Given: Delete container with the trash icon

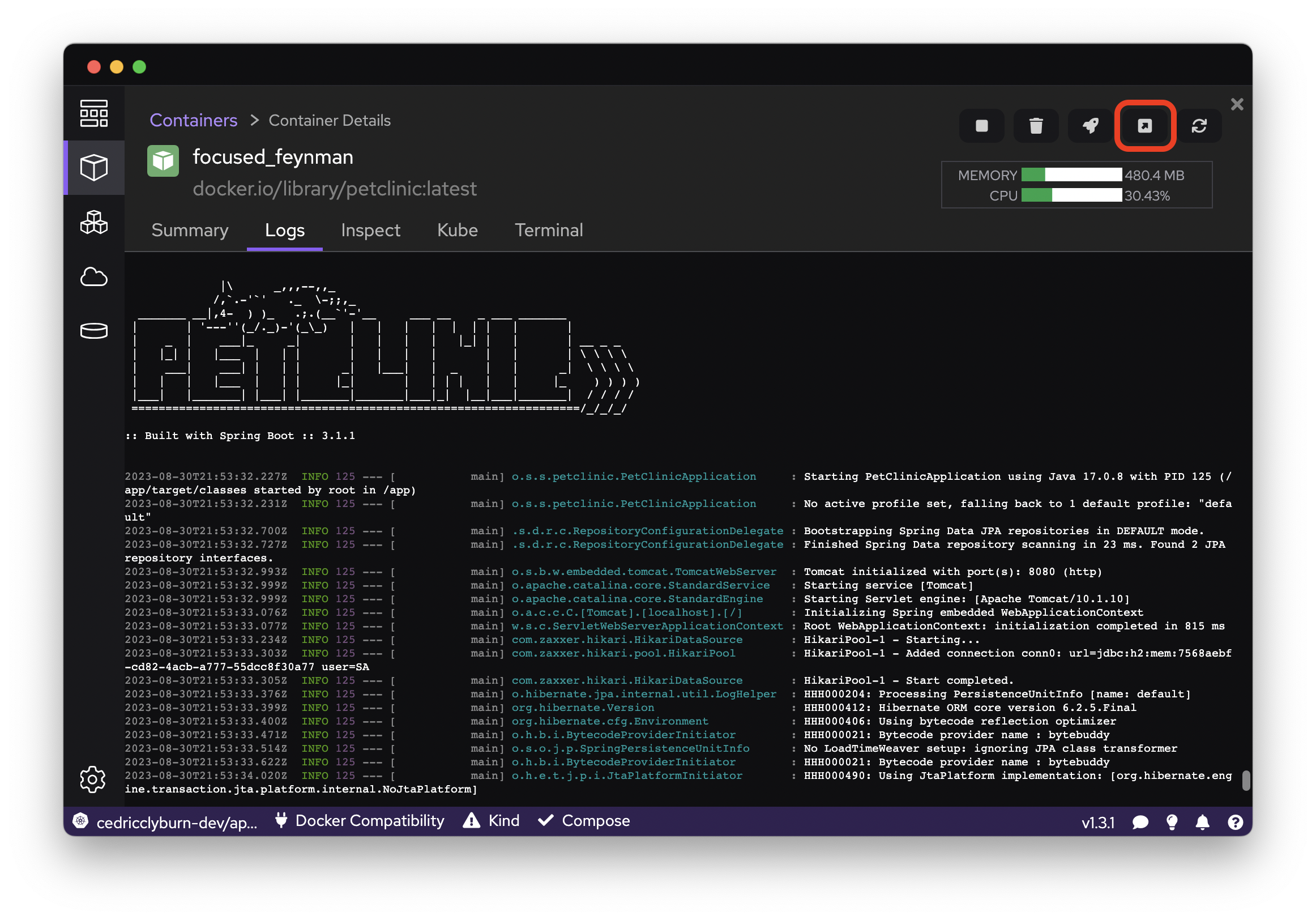Looking at the screenshot, I should click(x=1035, y=126).
